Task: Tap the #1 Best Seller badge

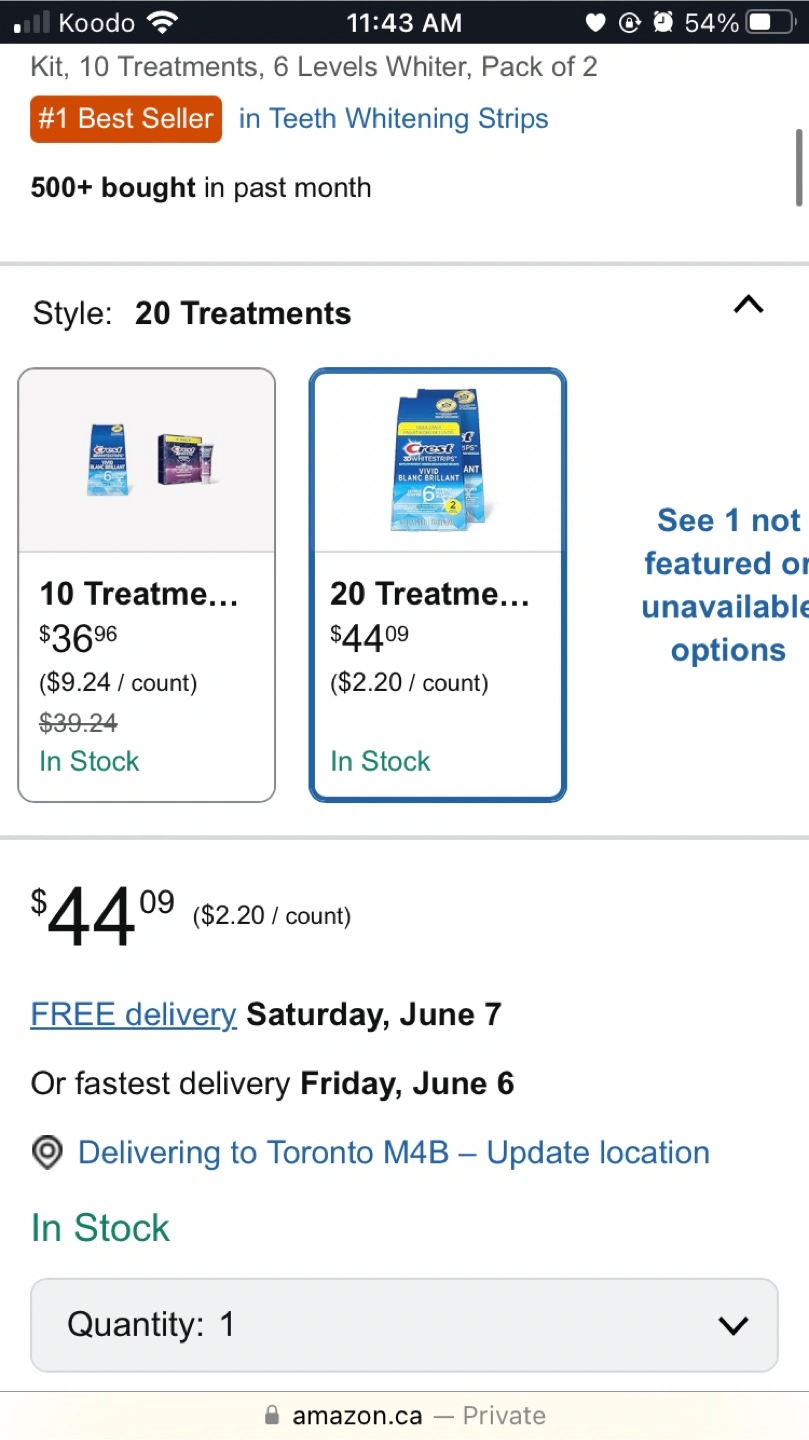Action: point(126,119)
